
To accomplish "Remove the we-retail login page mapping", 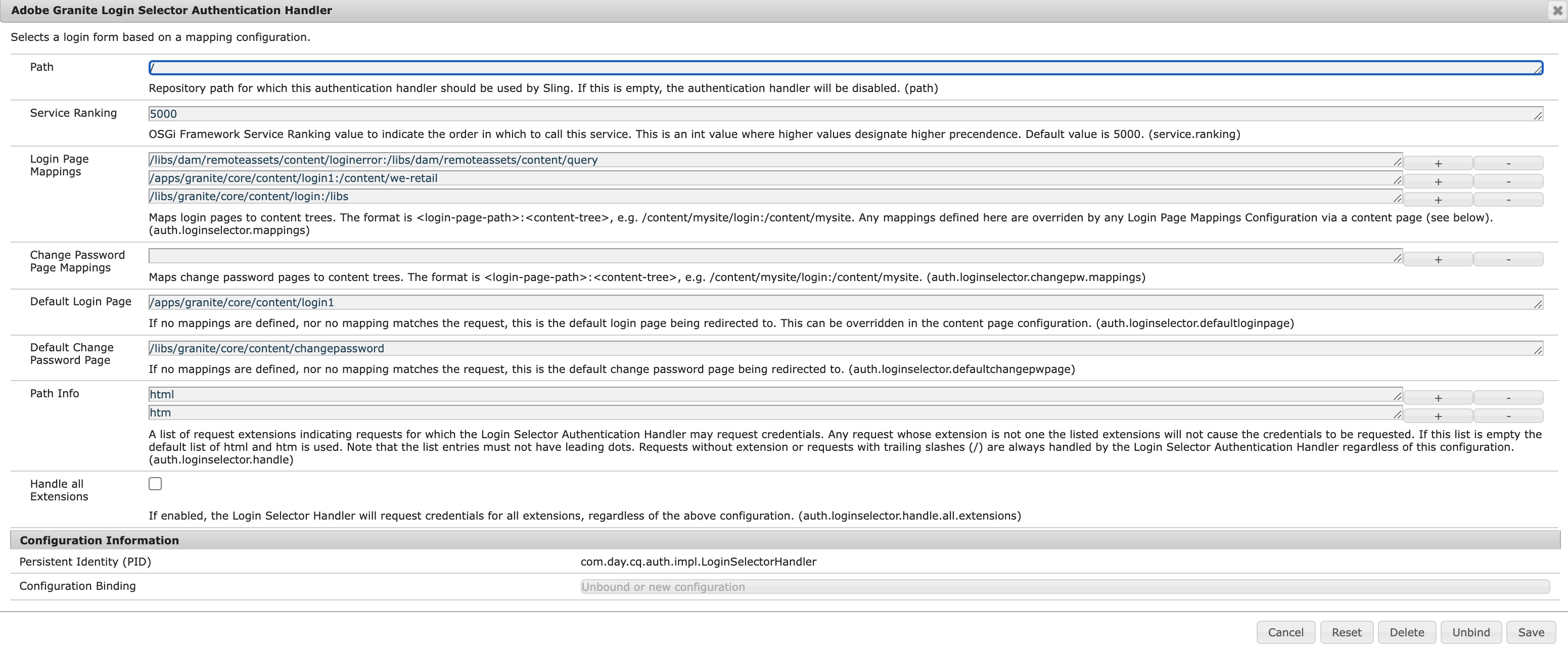I will [1508, 181].
